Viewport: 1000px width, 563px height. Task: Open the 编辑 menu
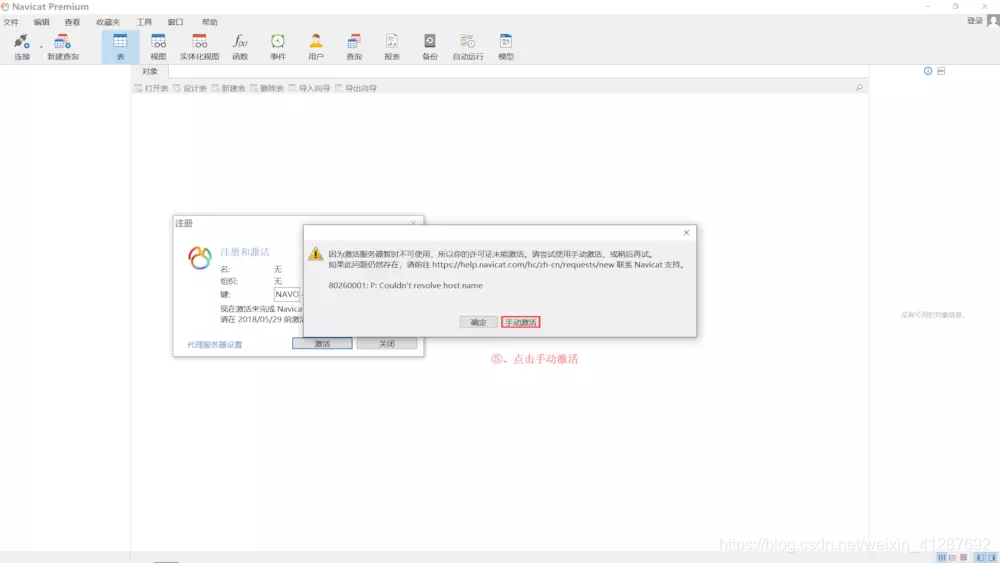[x=41, y=22]
